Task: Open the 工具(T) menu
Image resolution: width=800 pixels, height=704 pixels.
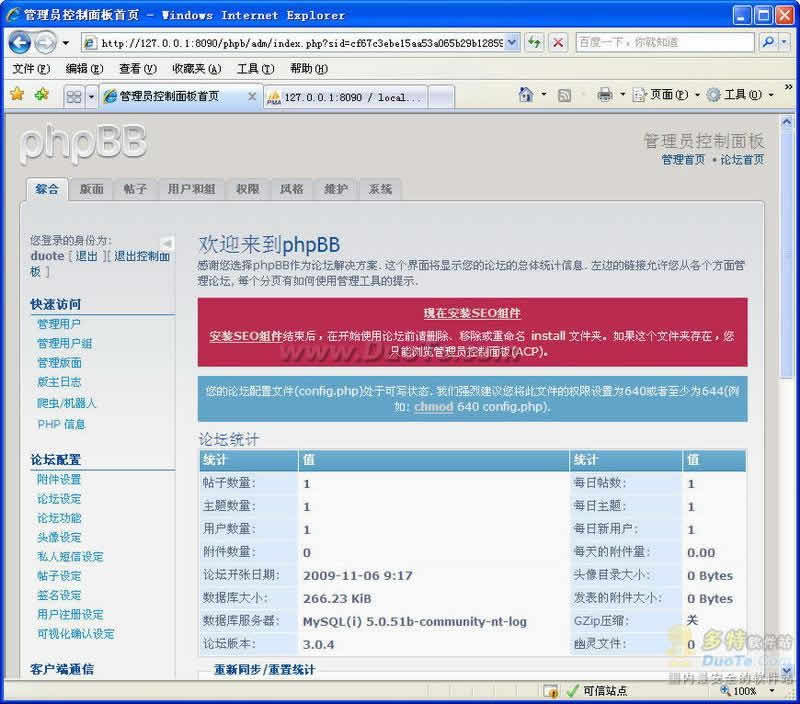Action: pos(256,68)
